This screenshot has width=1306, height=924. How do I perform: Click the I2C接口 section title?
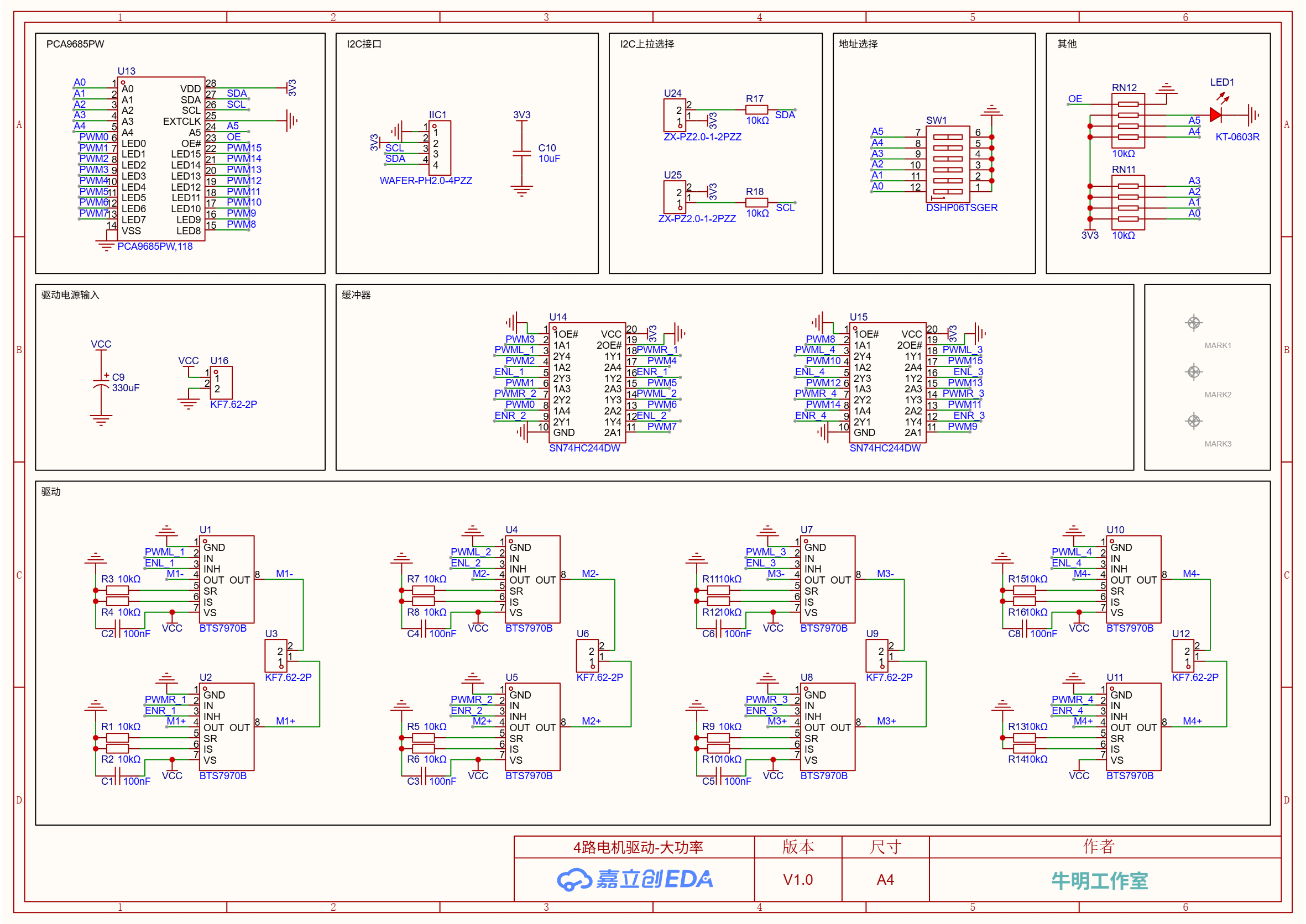364,44
